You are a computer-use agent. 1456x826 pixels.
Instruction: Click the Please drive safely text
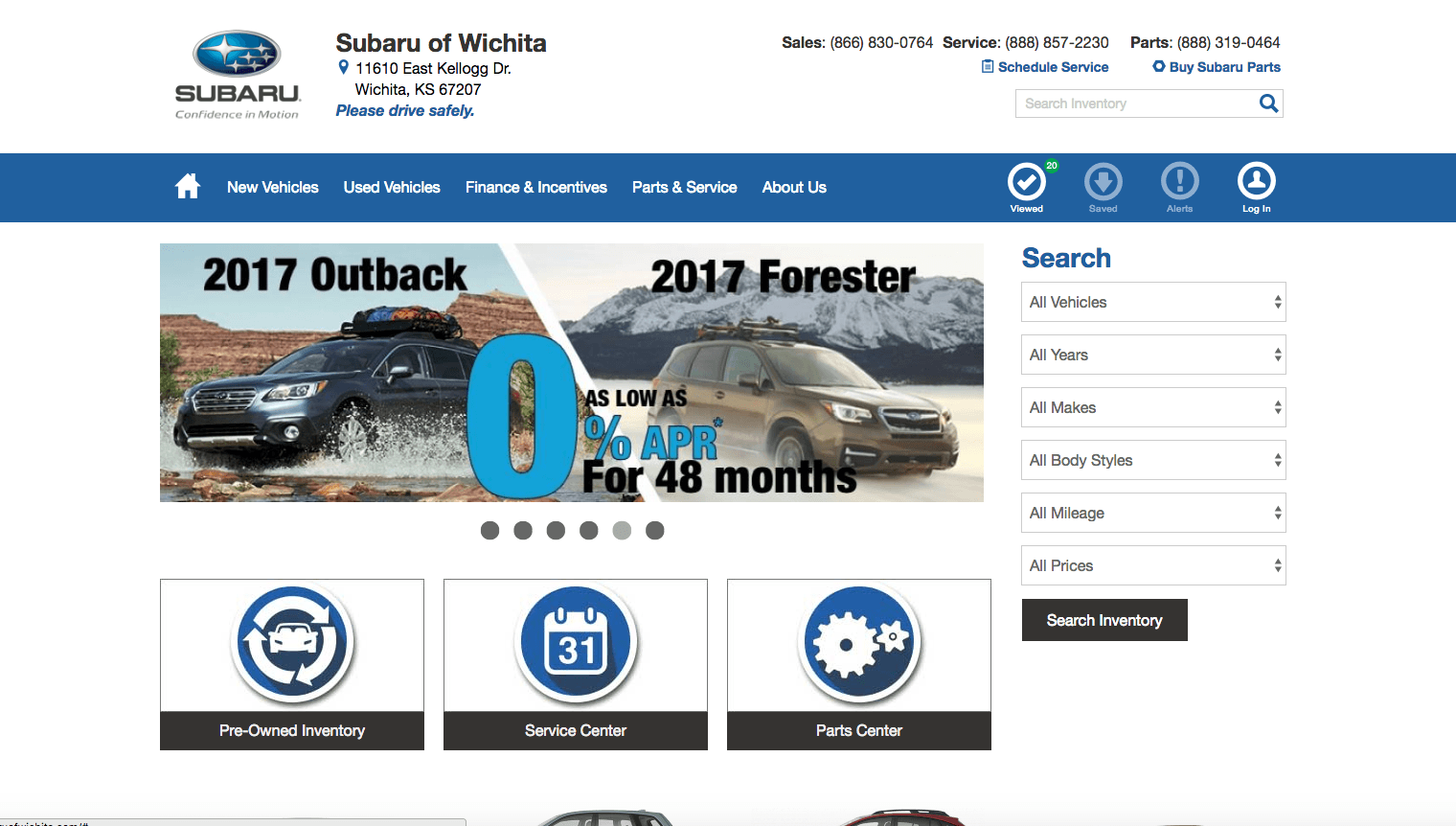coord(405,110)
